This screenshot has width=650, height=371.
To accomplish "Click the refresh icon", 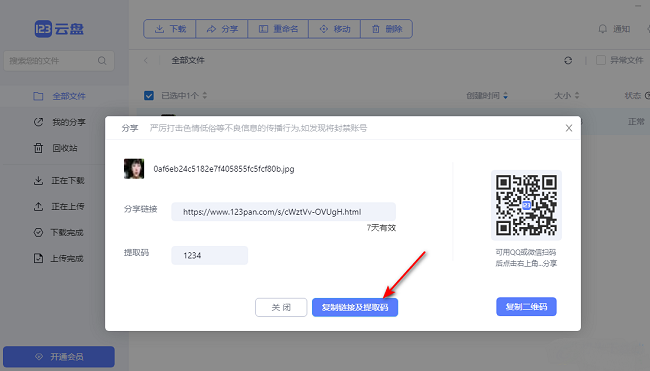I will coord(568,61).
